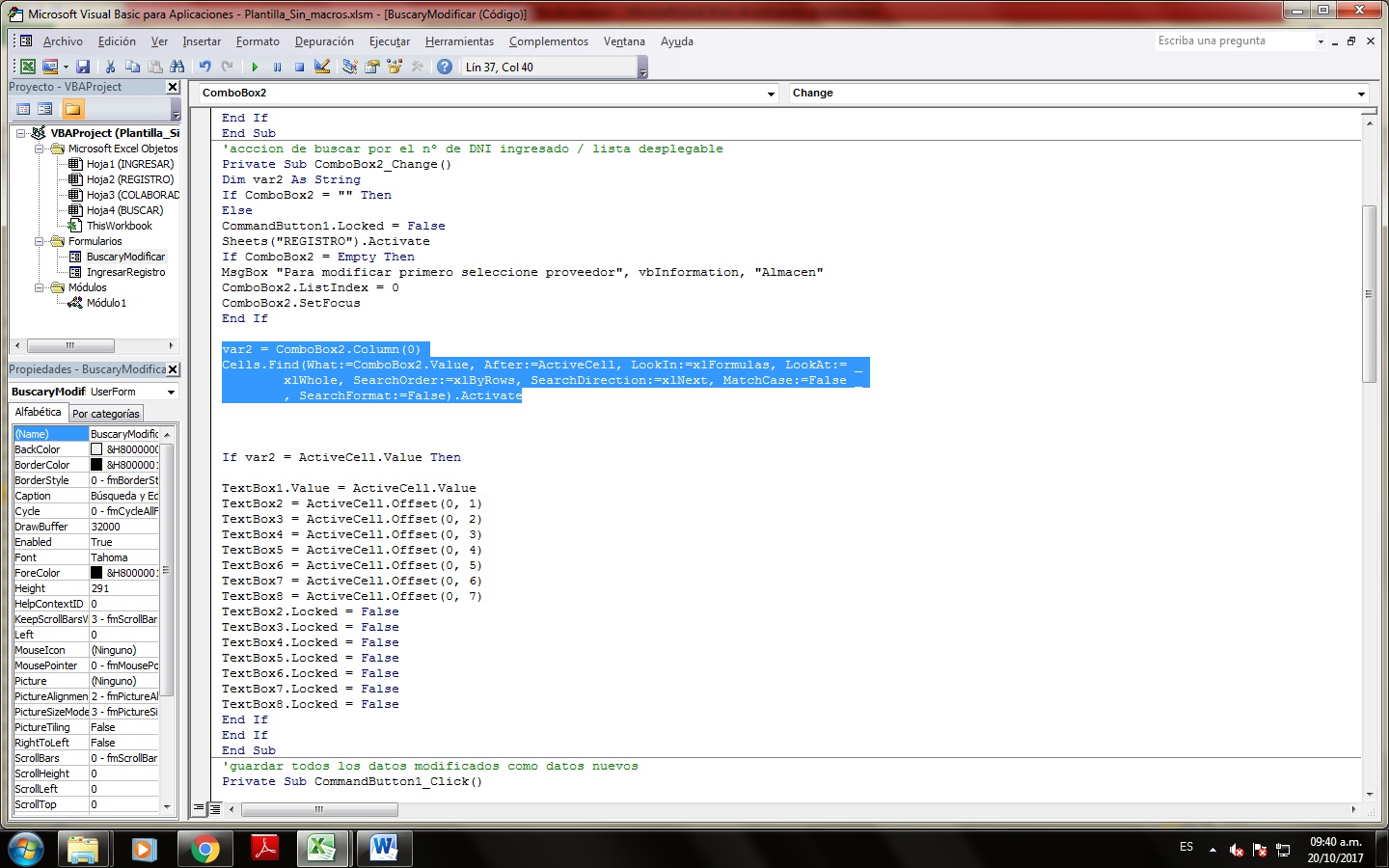This screenshot has height=868, width=1389.
Task: Click the Copy toolbar icon
Action: click(x=132, y=67)
